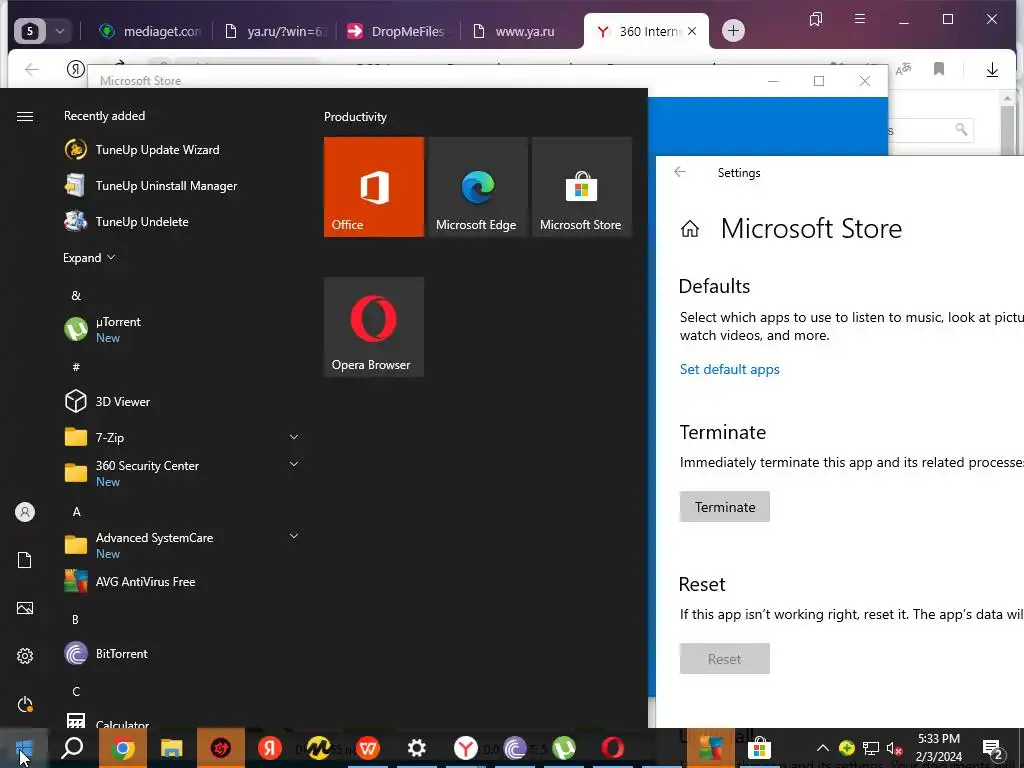Open File Explorer from the taskbar
This screenshot has width=1024, height=768.
click(x=171, y=748)
